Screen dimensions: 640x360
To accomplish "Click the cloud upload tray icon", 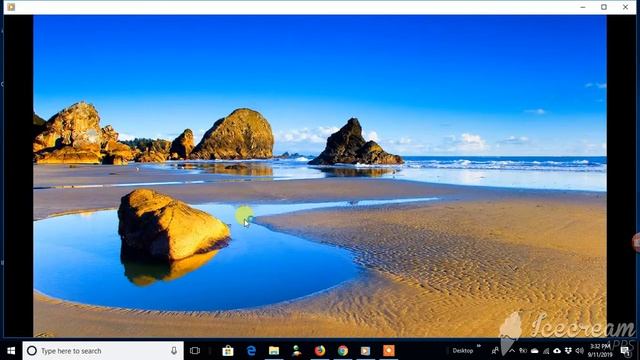I will (557, 351).
